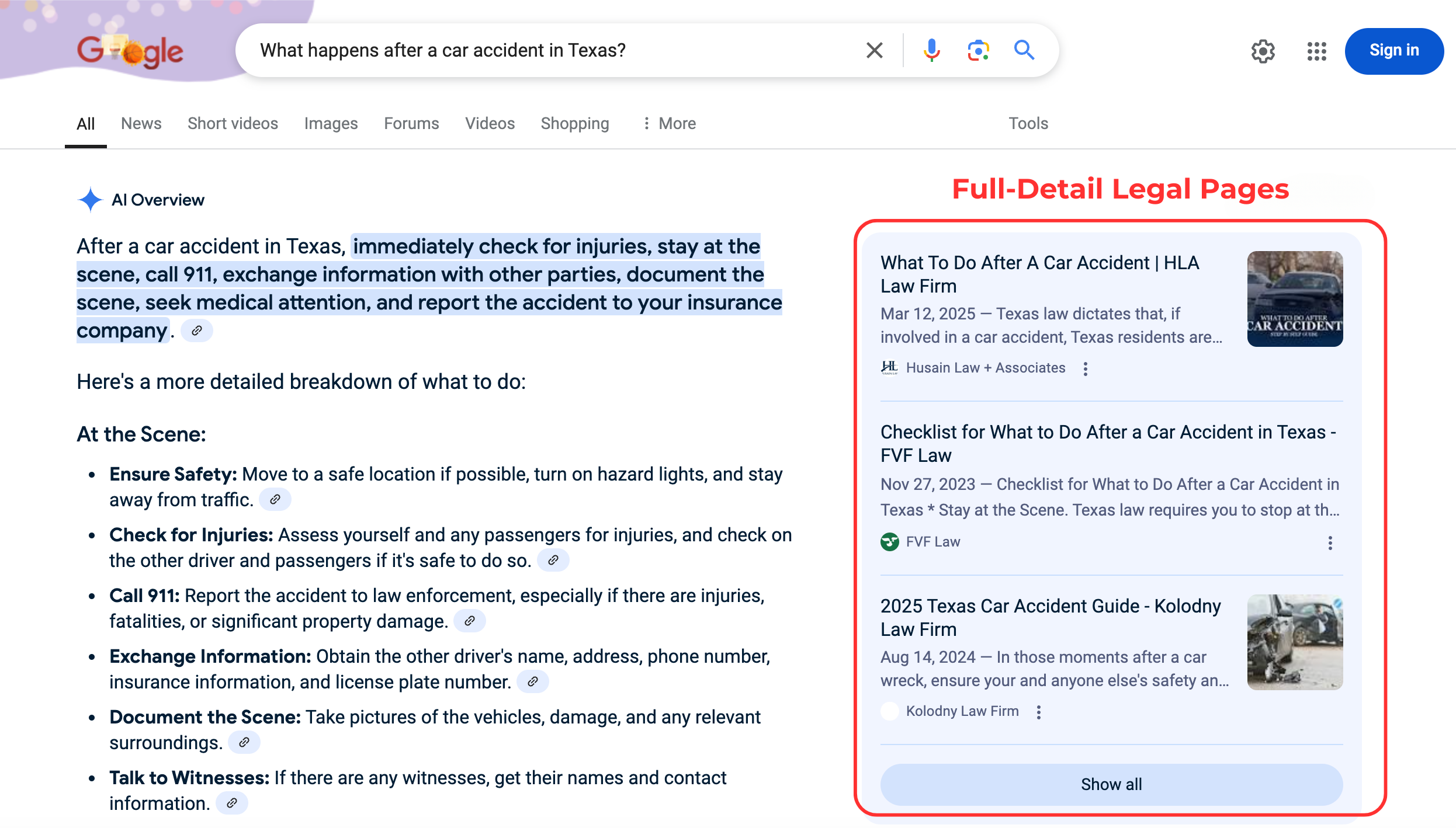This screenshot has height=828, width=1456.
Task: Click the Husain Law + Associates favicon
Action: tap(889, 368)
